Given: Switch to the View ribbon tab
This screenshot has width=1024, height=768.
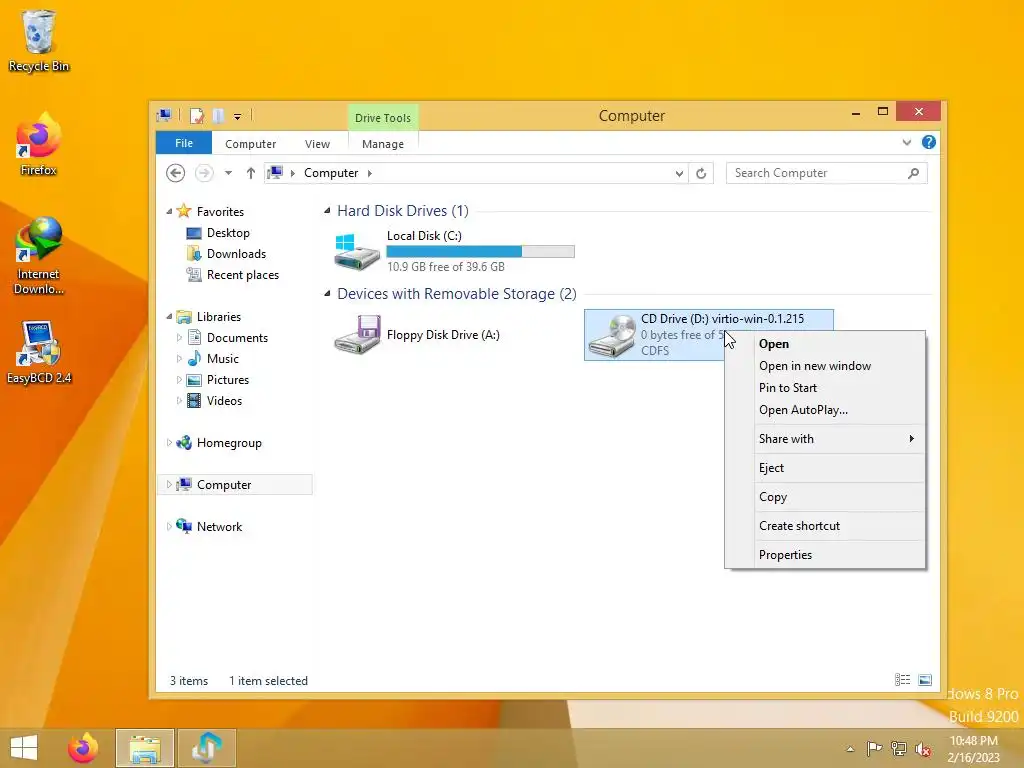Looking at the screenshot, I should tap(317, 144).
